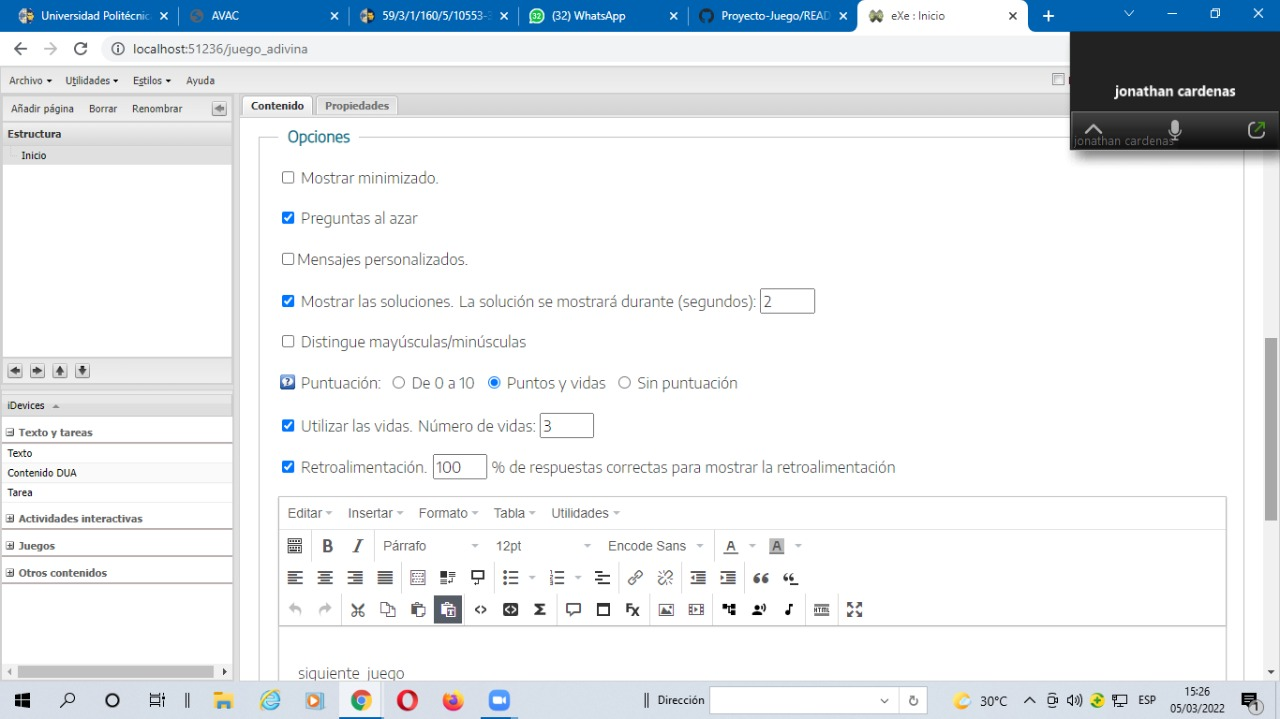The image size is (1280, 719).
Task: Toggle paste as text button
Action: pos(448,610)
